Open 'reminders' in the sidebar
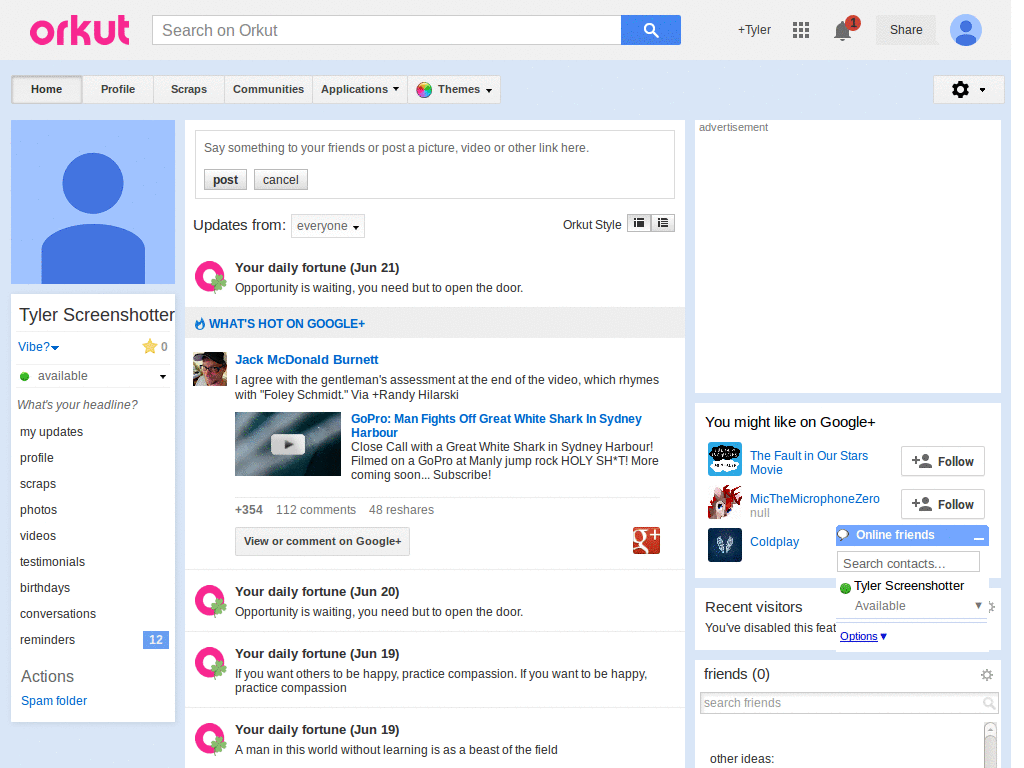Screen dimensions: 1024x768 tap(47, 640)
